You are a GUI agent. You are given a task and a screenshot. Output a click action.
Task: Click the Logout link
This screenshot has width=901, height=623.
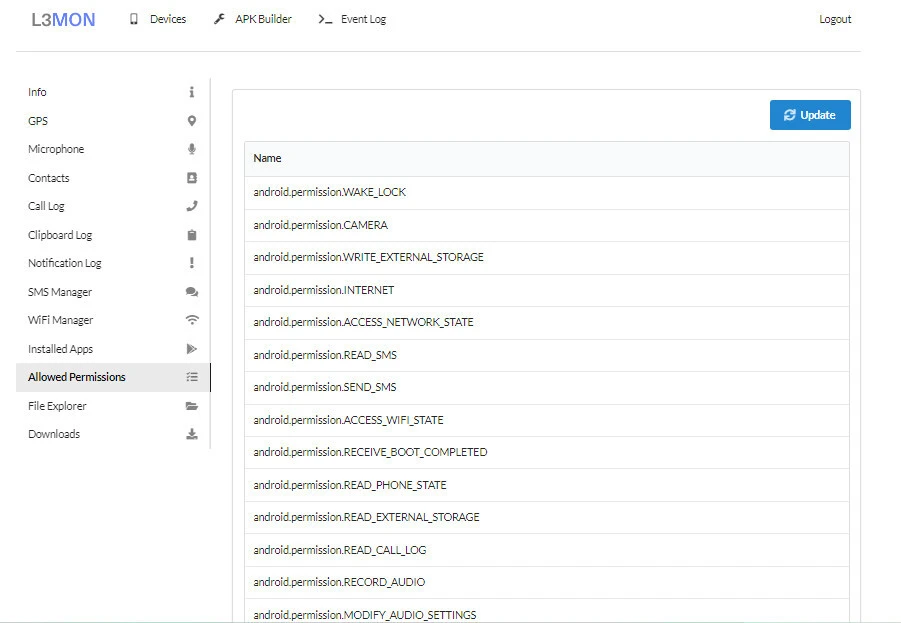click(x=835, y=19)
